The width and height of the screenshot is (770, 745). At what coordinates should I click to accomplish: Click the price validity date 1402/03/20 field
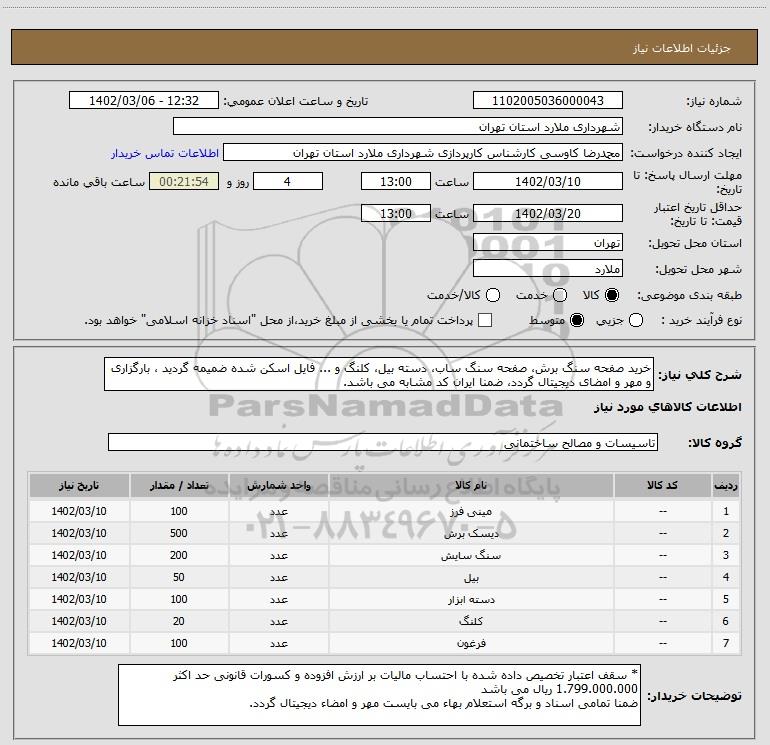(x=548, y=214)
